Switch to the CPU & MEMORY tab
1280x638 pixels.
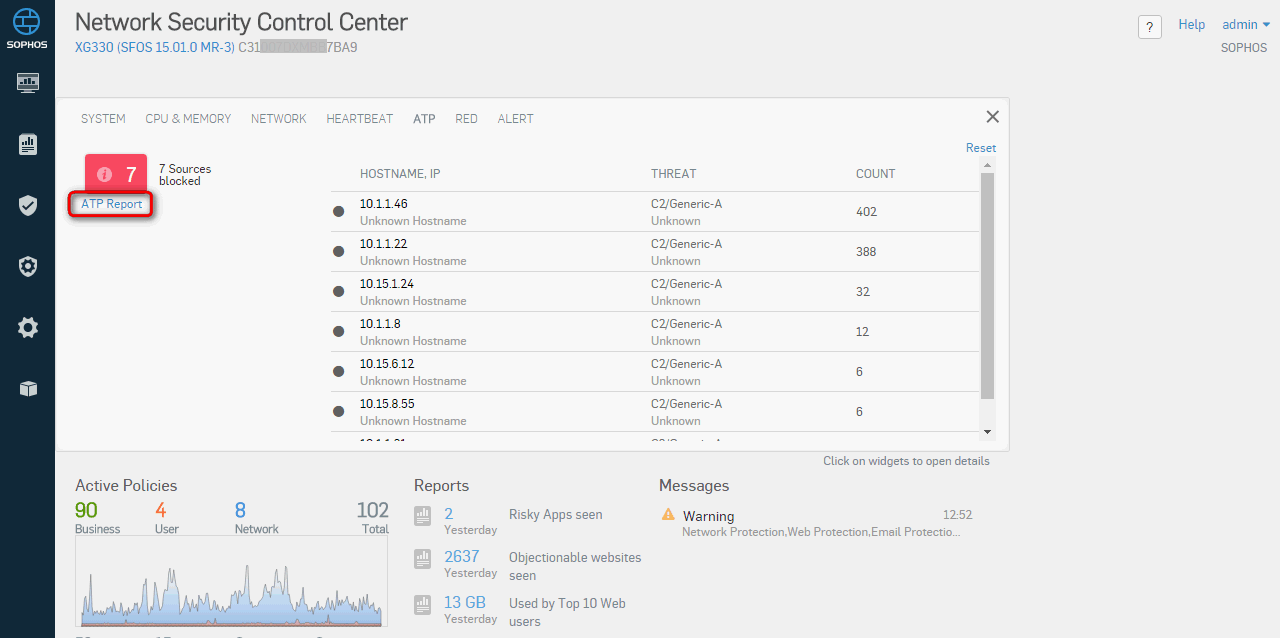coord(188,119)
